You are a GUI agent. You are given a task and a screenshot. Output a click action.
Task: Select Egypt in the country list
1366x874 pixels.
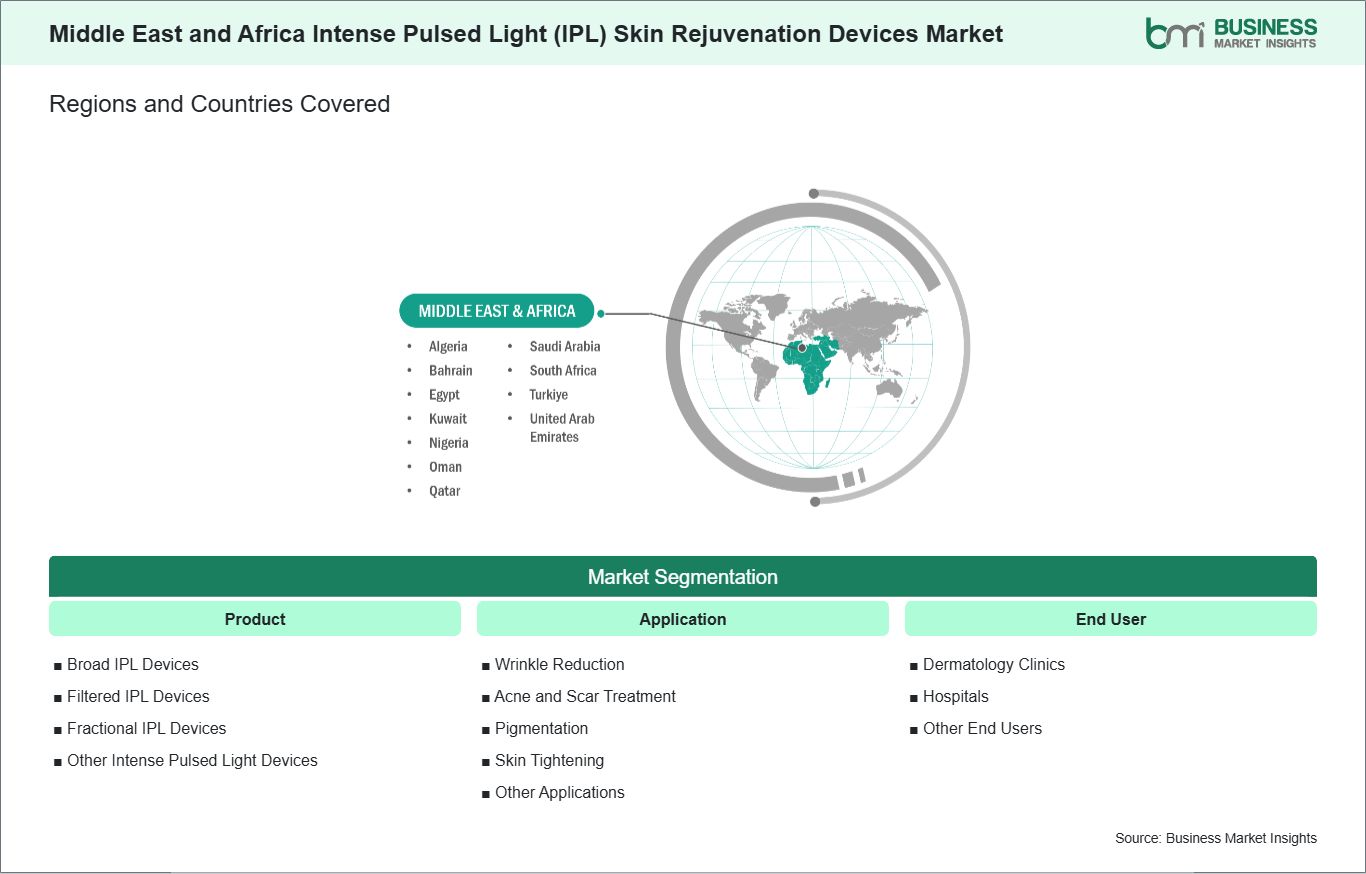(445, 394)
